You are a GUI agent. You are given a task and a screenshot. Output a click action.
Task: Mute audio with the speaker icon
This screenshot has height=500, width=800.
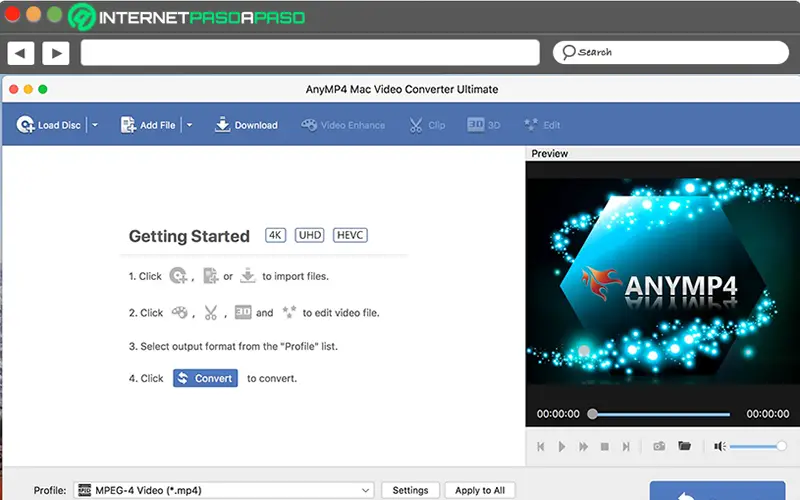click(719, 446)
